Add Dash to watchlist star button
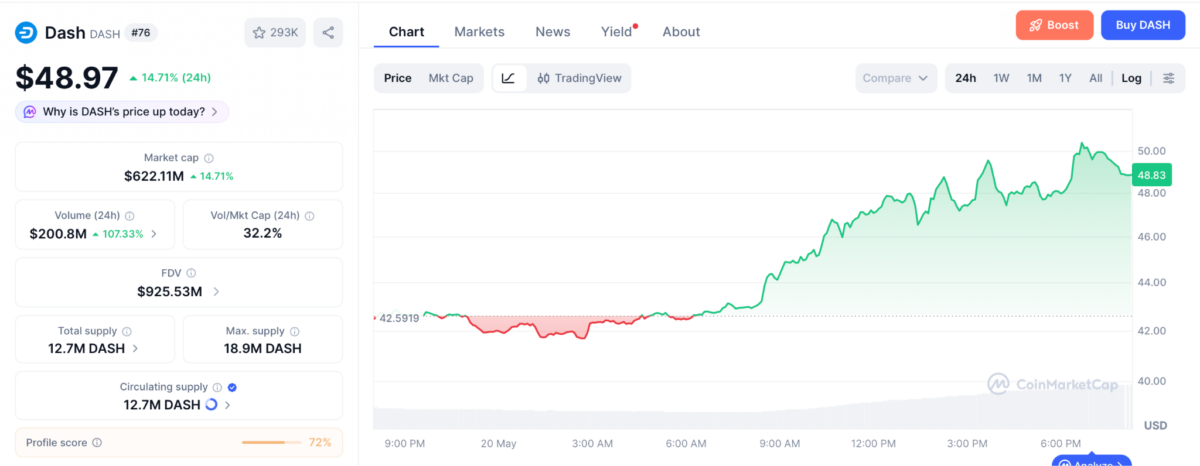The image size is (1200, 466). (275, 32)
